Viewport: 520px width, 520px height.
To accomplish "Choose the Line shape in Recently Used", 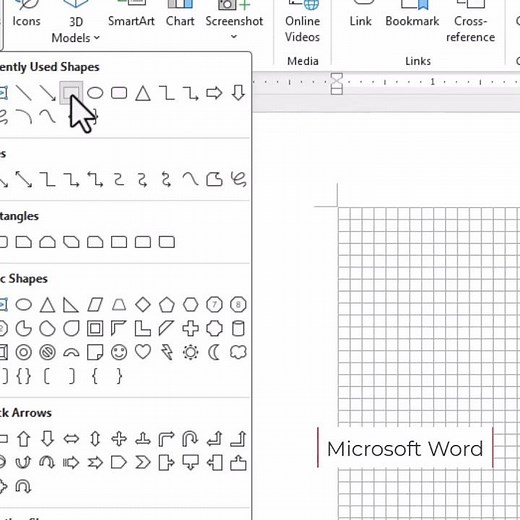I will click(24, 93).
